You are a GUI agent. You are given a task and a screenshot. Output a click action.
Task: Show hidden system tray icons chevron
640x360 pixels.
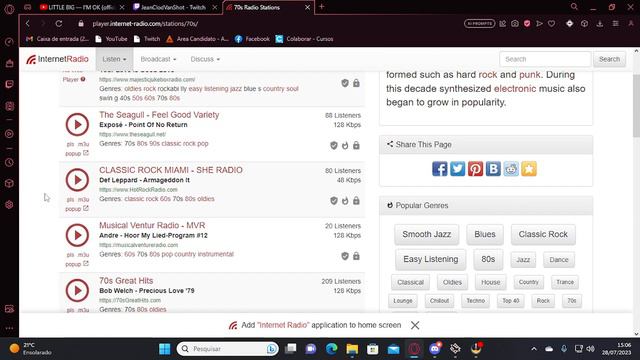[534, 349]
